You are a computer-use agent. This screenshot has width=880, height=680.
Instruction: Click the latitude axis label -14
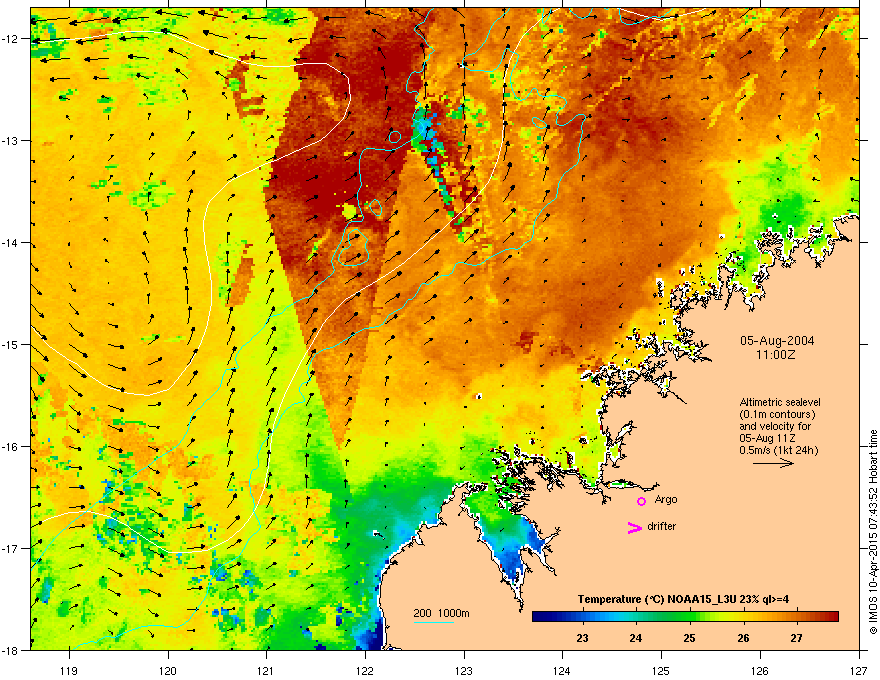pyautogui.click(x=11, y=242)
